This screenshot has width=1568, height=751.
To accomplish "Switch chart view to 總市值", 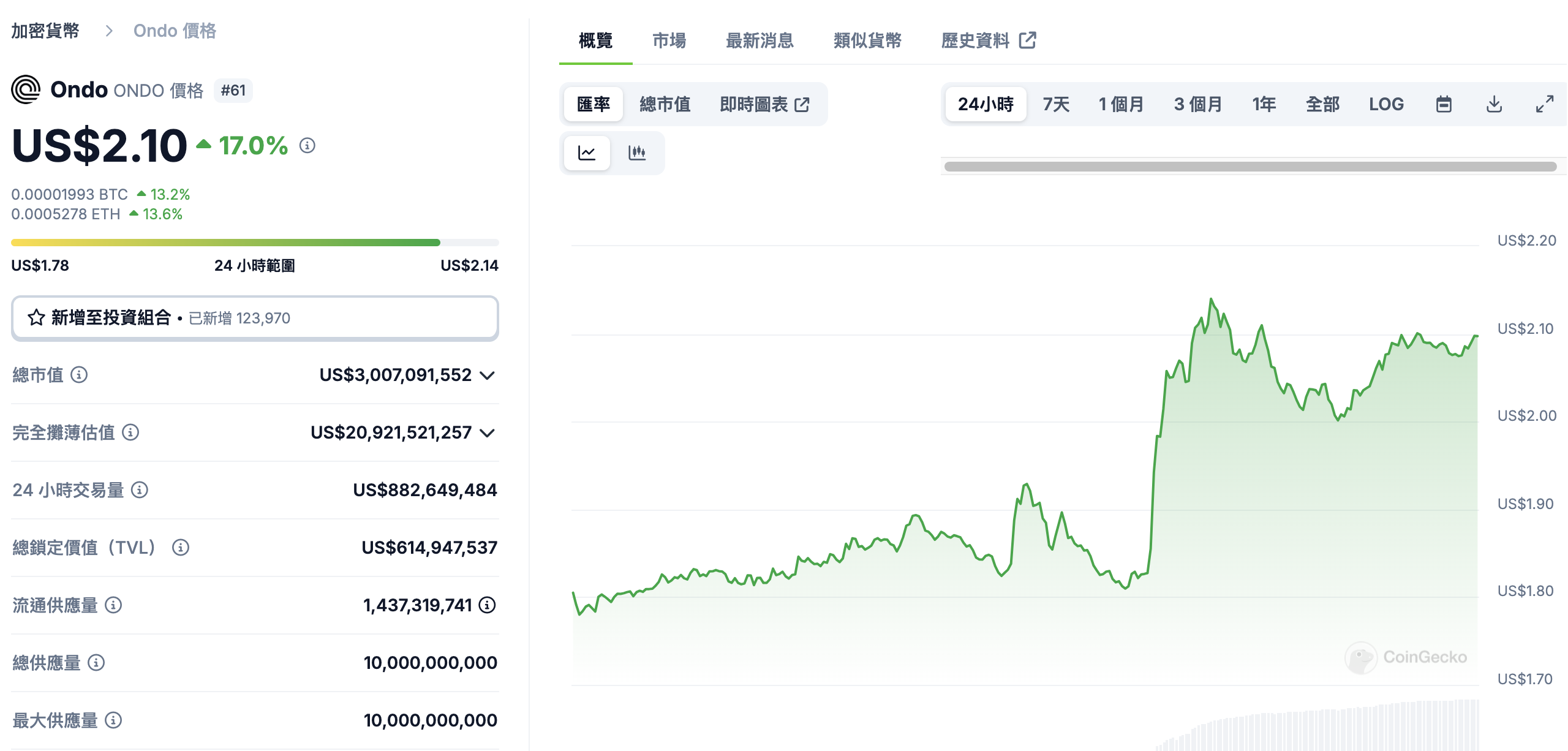I will coord(666,104).
